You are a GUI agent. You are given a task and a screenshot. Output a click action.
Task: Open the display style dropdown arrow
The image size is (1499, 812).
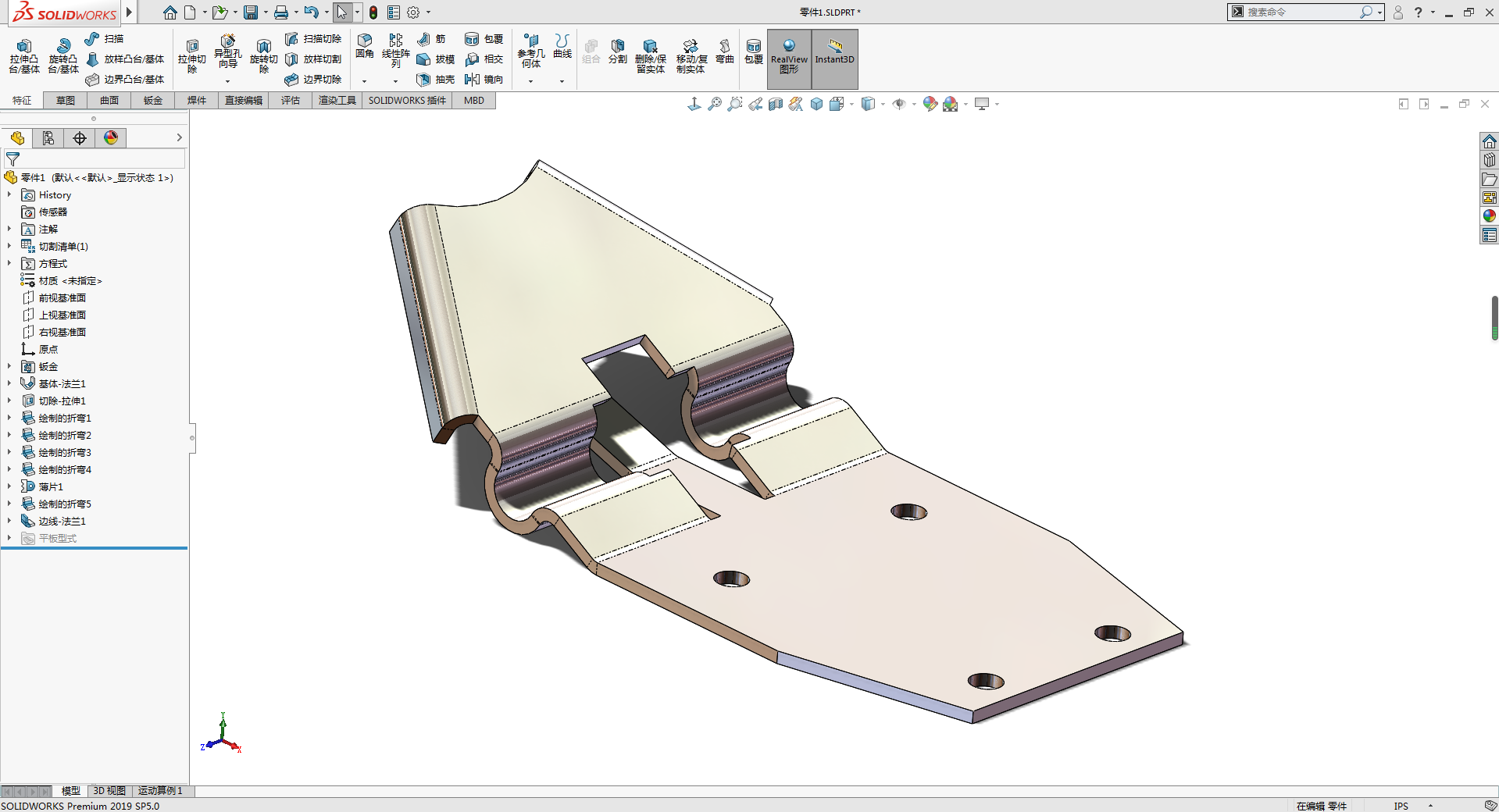(x=883, y=104)
